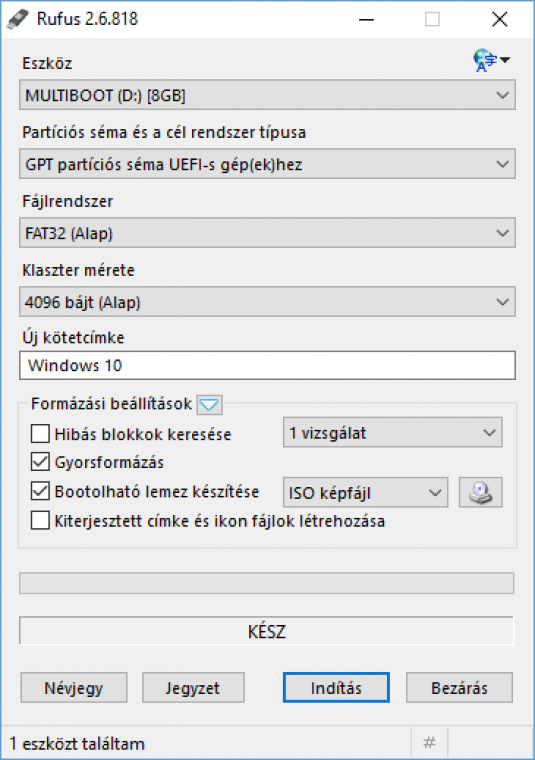535x760 pixels.
Task: Click the Névjegy button
Action: [x=74, y=687]
